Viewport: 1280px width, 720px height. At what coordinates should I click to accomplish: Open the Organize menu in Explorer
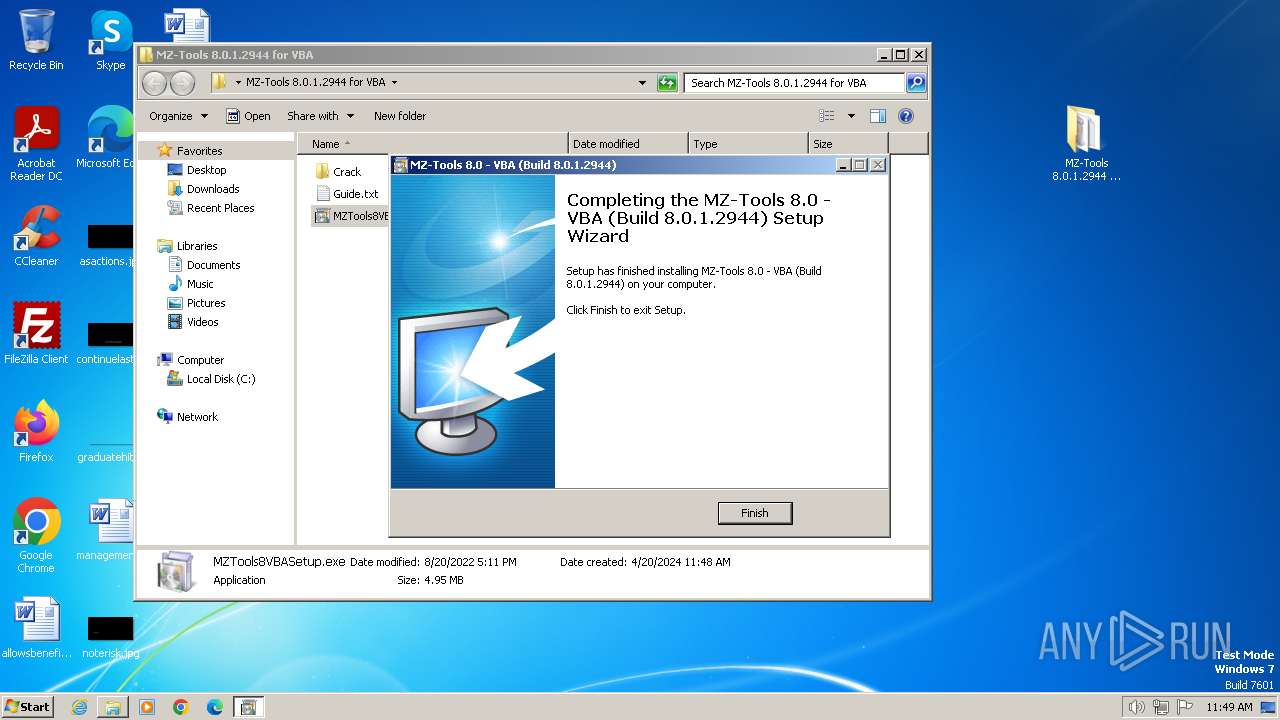click(178, 116)
